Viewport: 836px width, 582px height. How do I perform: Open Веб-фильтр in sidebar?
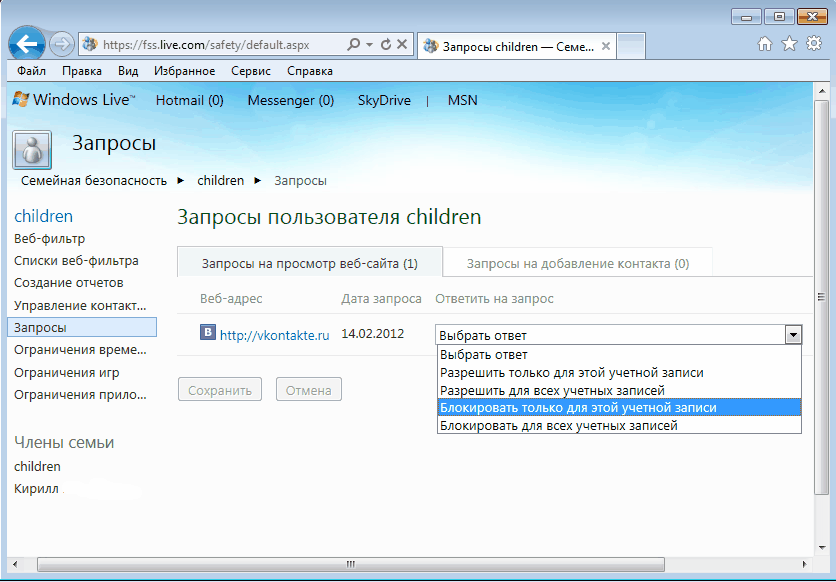[x=50, y=238]
